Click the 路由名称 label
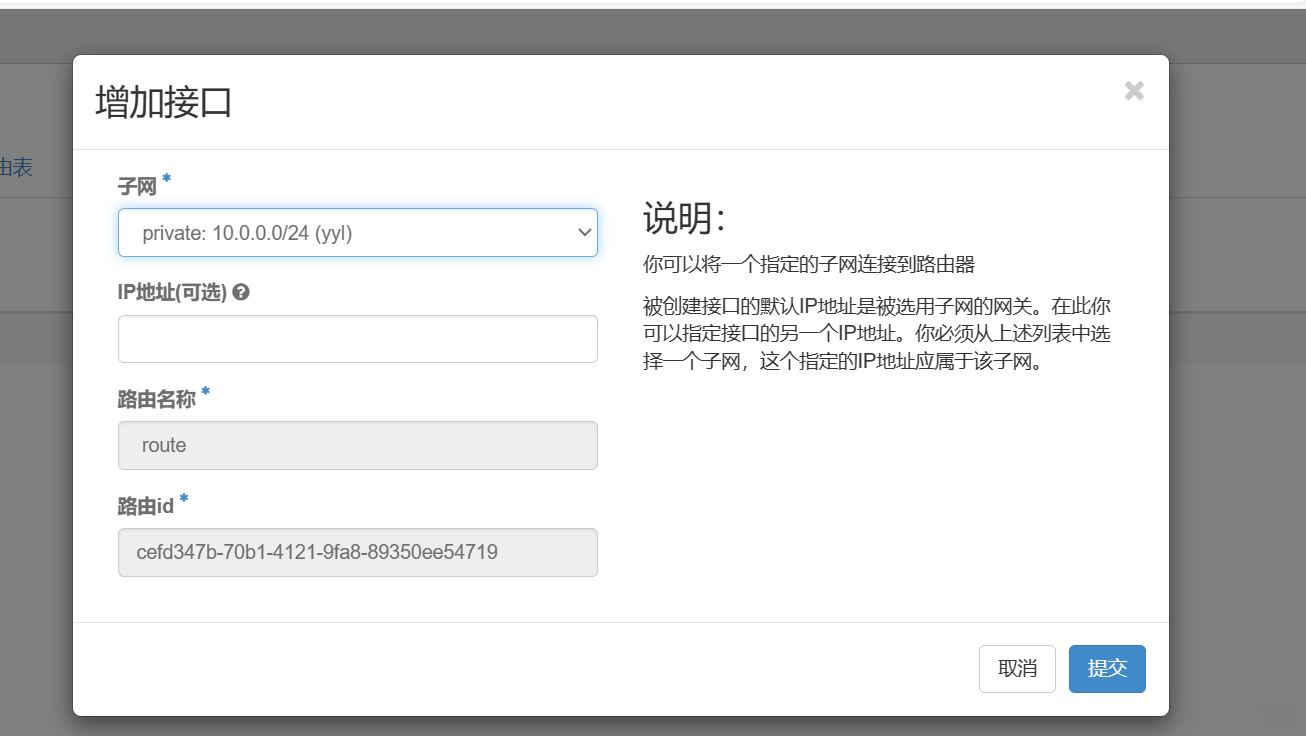The width and height of the screenshot is (1306, 736). pyautogui.click(x=156, y=400)
